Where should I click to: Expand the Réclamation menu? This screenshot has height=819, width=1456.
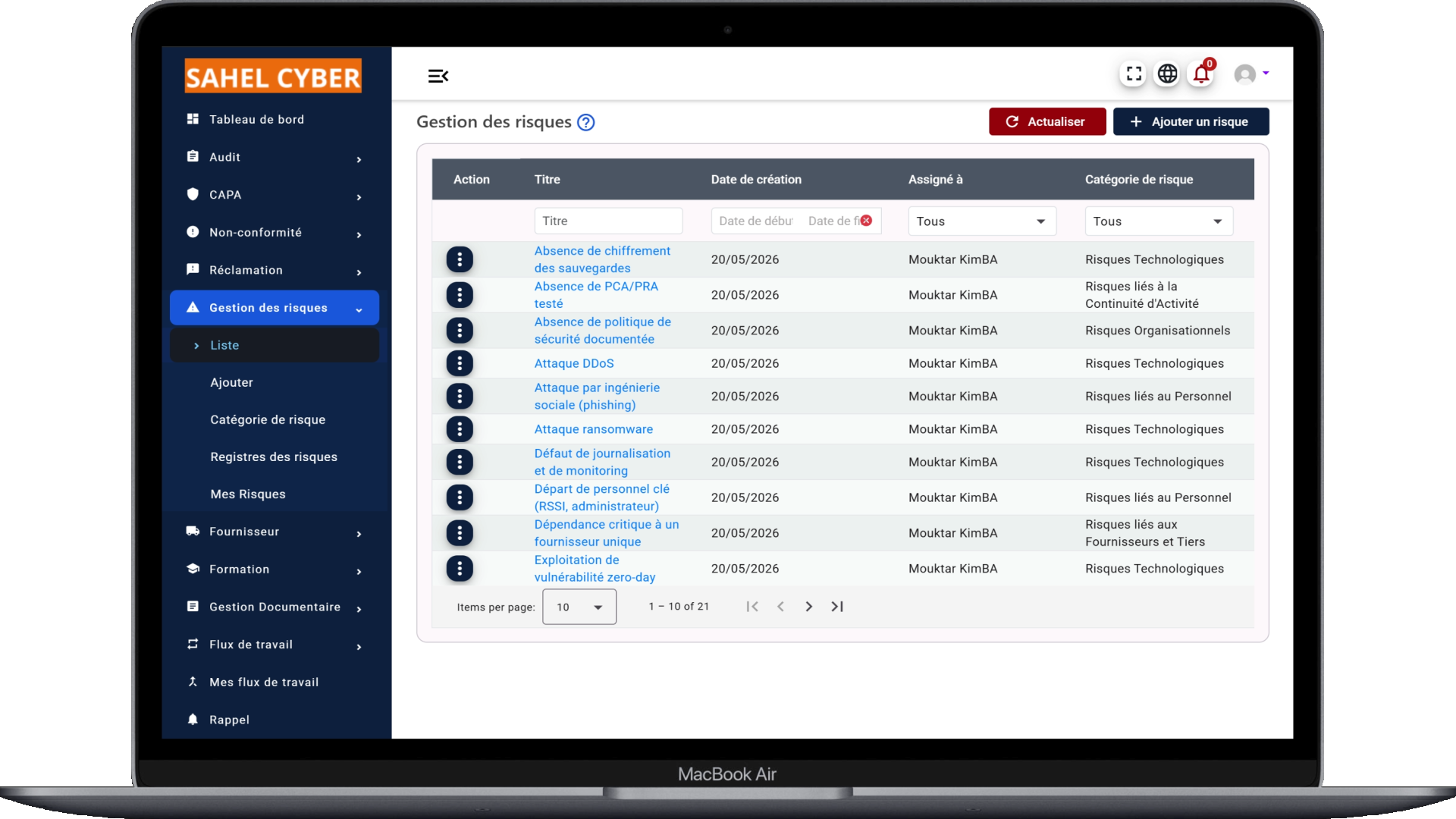click(x=275, y=270)
